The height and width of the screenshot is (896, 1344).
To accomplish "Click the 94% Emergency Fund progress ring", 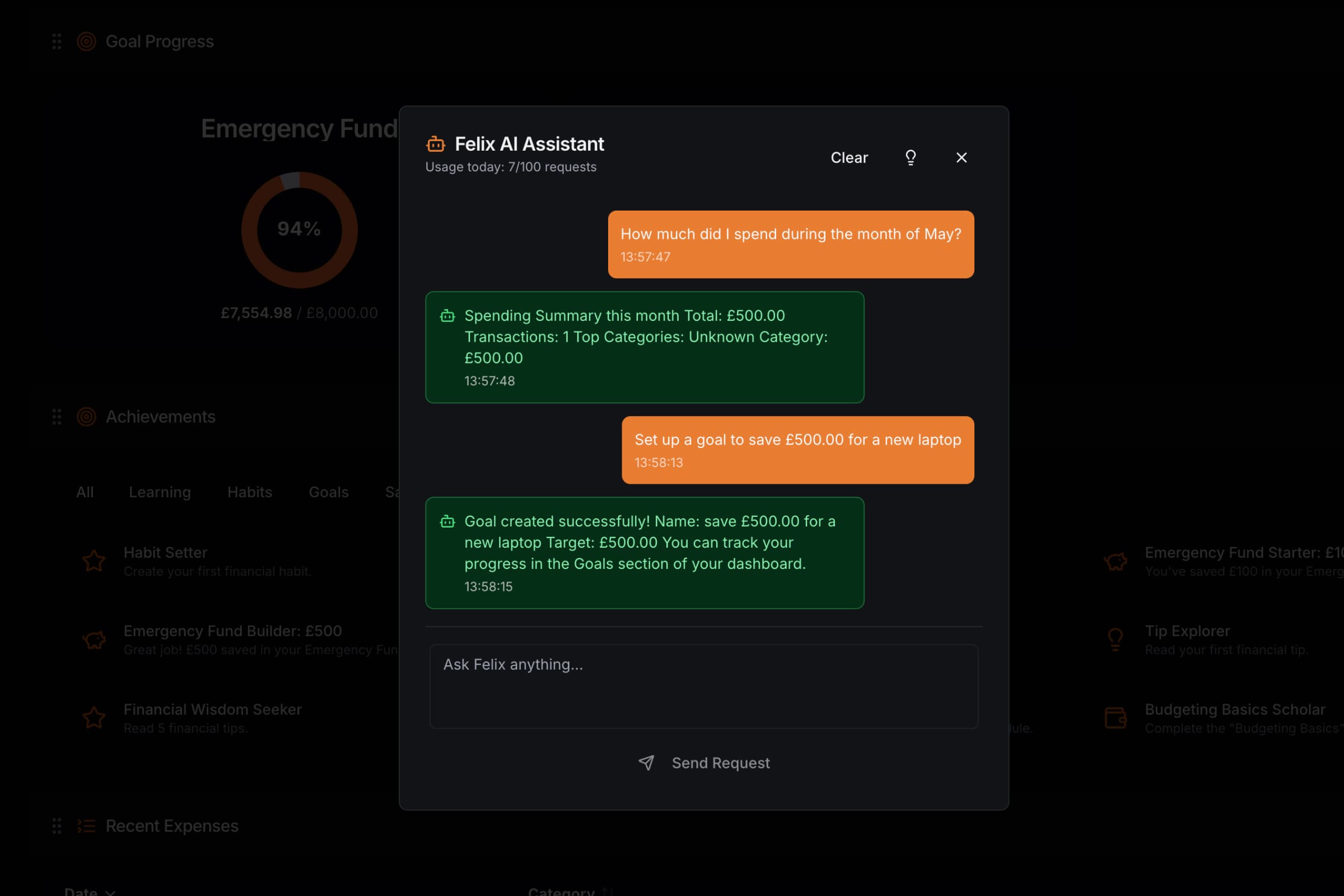I will click(300, 230).
